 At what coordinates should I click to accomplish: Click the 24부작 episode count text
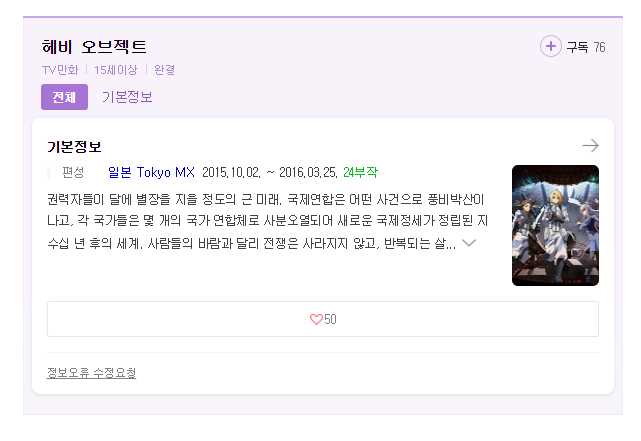(360, 172)
